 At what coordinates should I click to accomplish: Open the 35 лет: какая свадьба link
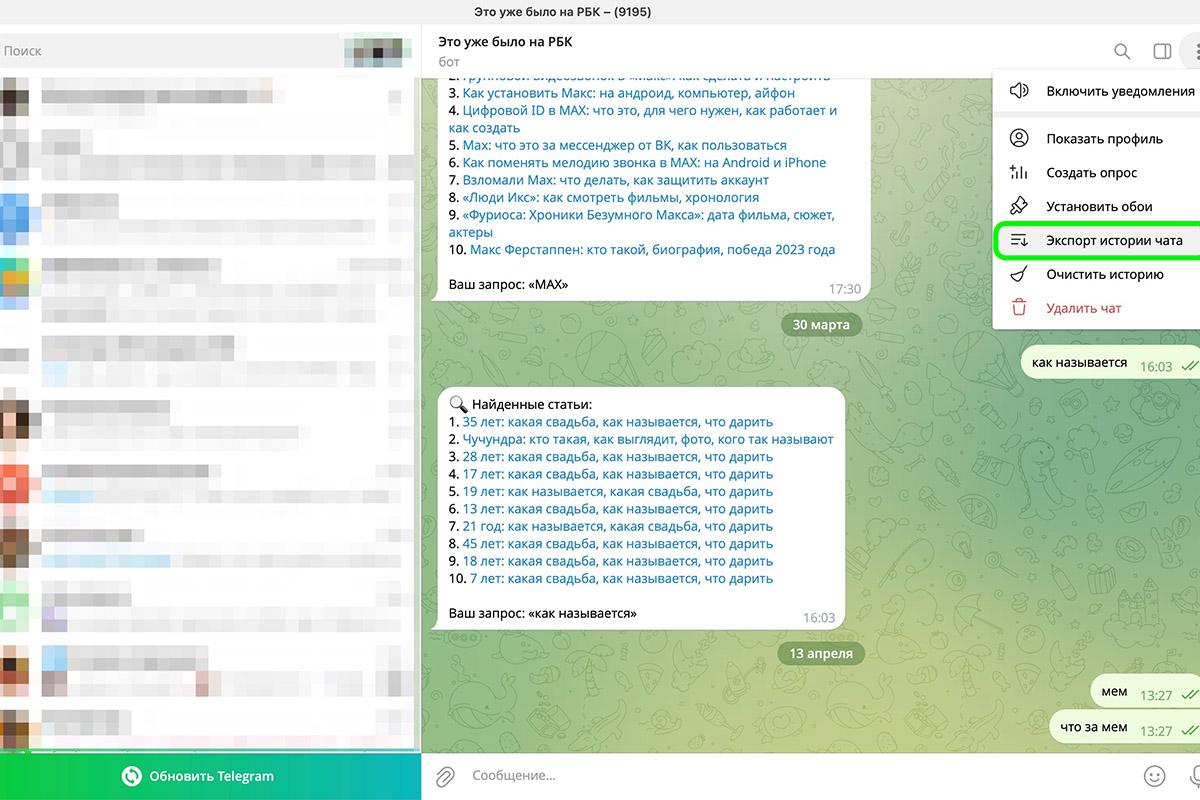617,422
